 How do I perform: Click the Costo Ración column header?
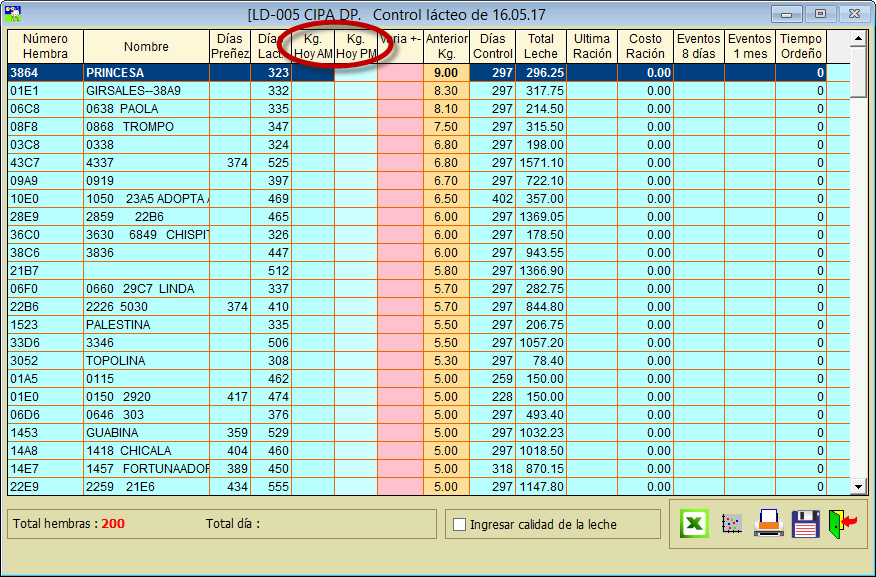pos(645,46)
